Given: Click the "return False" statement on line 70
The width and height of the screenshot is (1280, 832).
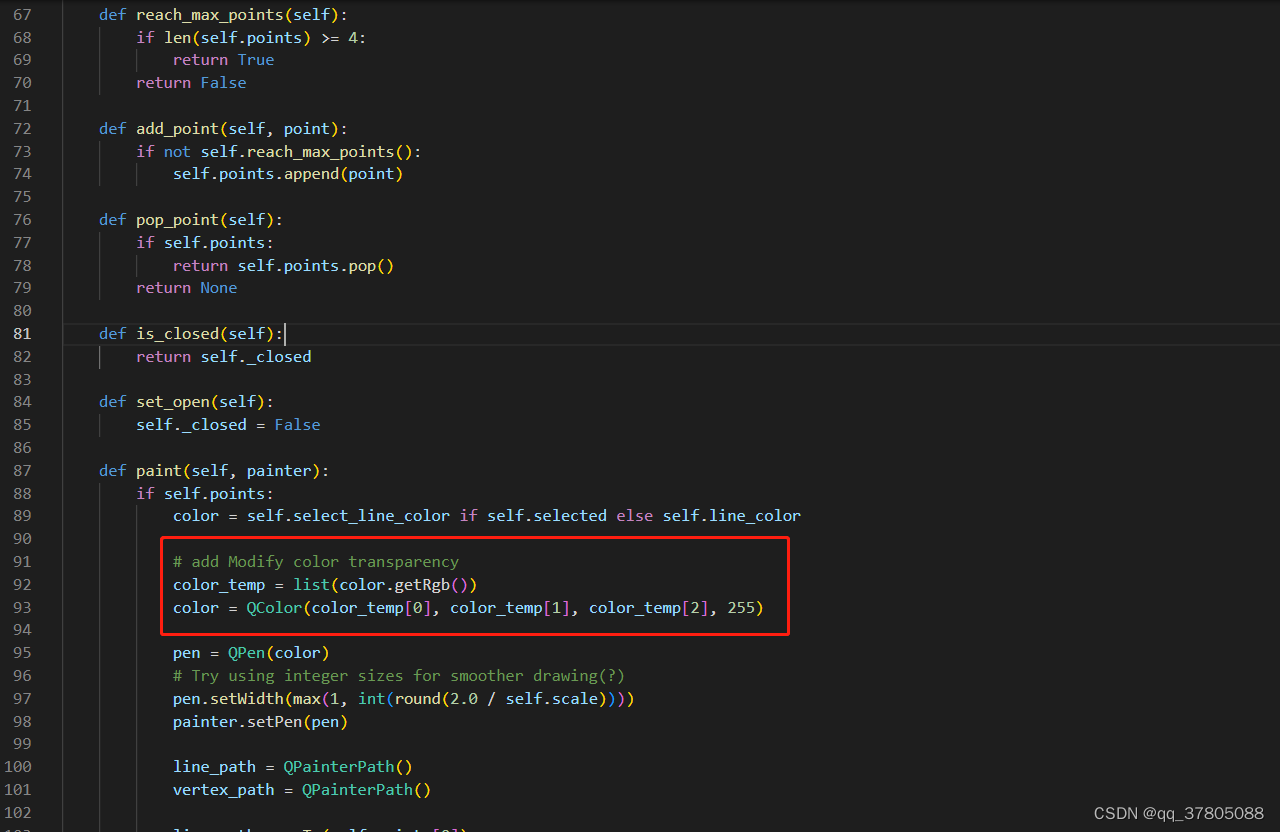Looking at the screenshot, I should pyautogui.click(x=191, y=83).
